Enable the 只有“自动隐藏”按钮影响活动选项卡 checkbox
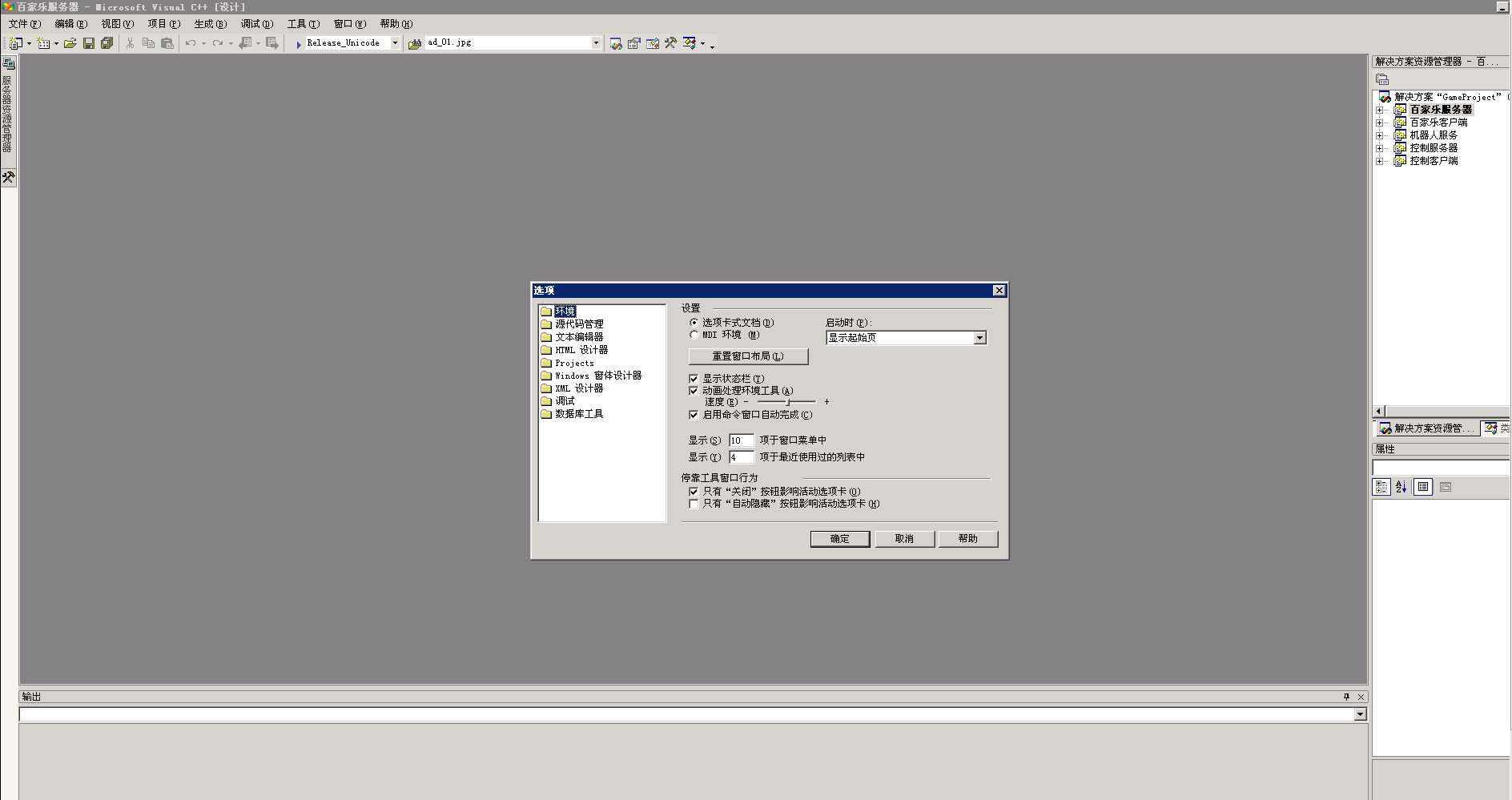The width and height of the screenshot is (1512, 800). [x=694, y=504]
